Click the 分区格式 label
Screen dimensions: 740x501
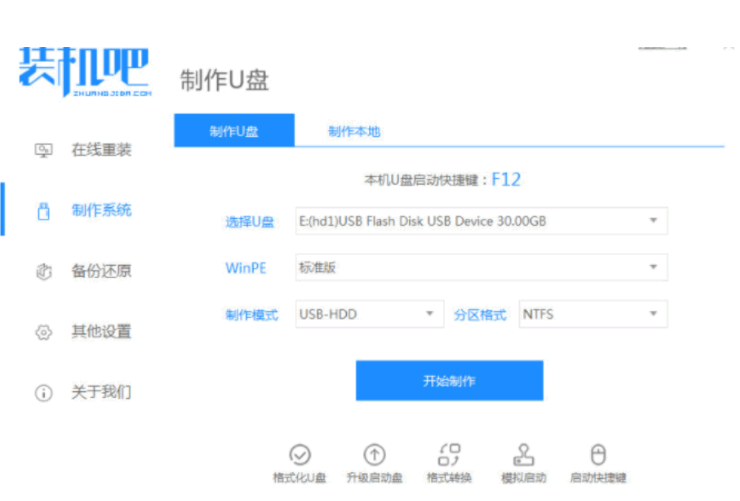pyautogui.click(x=480, y=315)
